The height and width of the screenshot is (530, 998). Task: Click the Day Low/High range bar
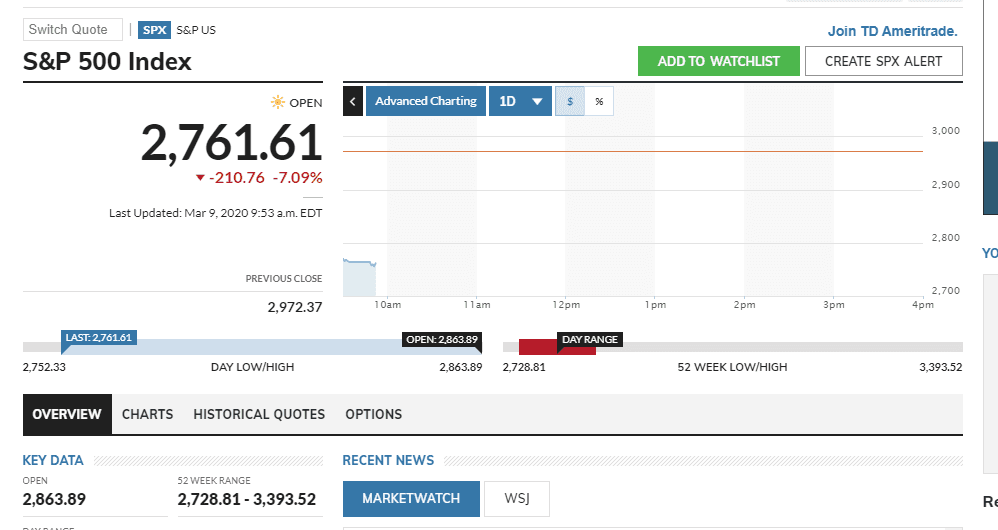point(252,347)
